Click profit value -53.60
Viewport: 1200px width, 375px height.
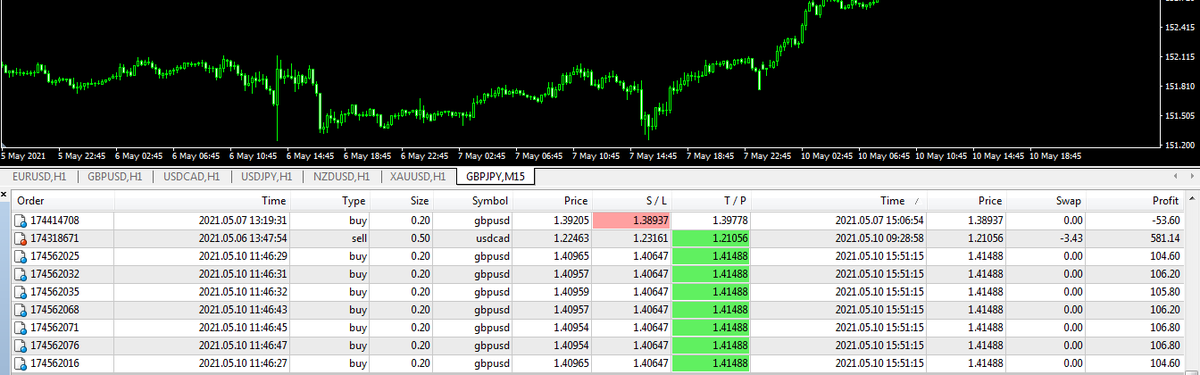(x=1166, y=220)
